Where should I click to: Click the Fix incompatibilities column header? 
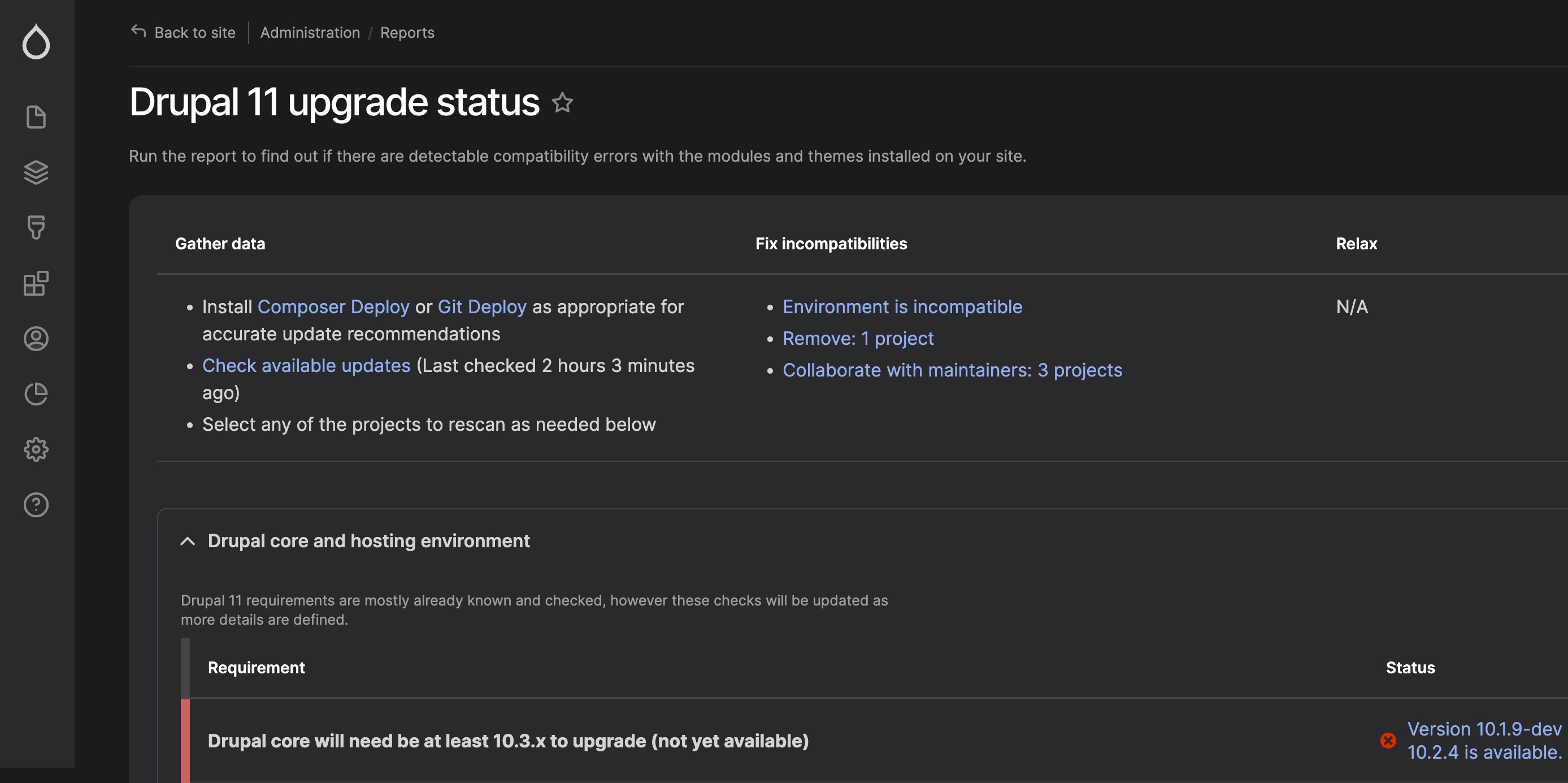click(831, 244)
